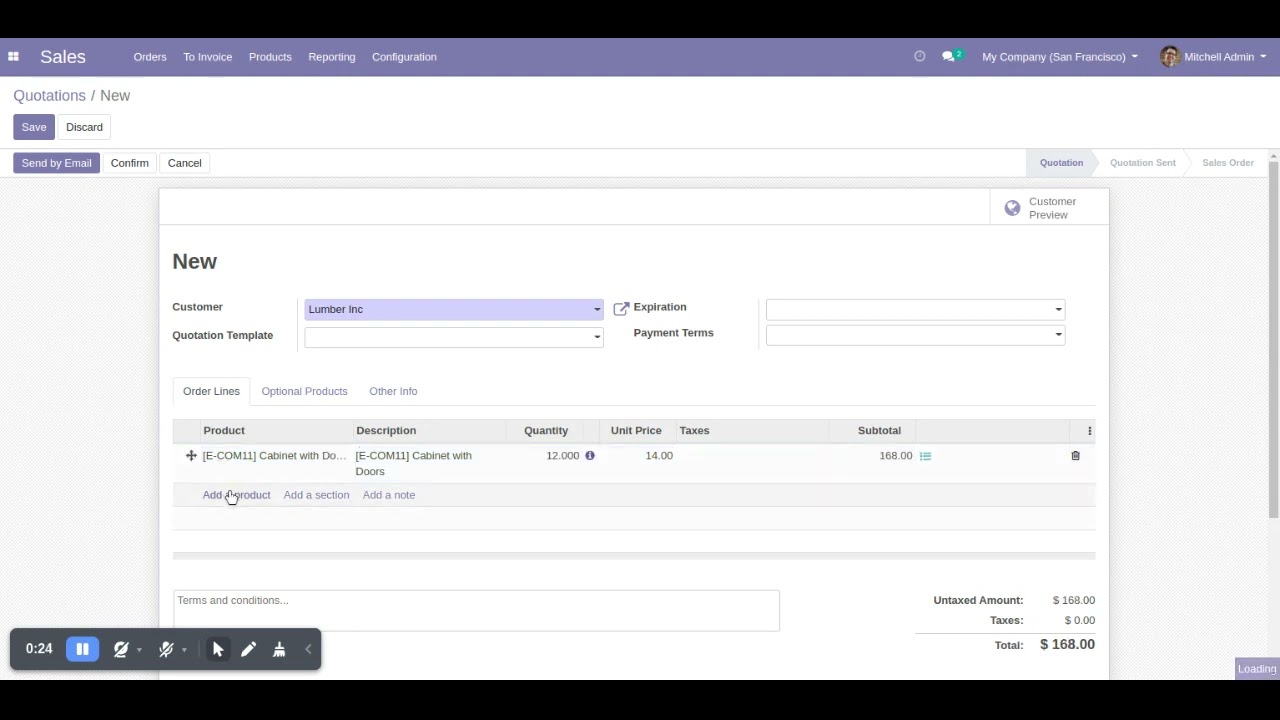Open Lumber Inc customer external link

[621, 309]
